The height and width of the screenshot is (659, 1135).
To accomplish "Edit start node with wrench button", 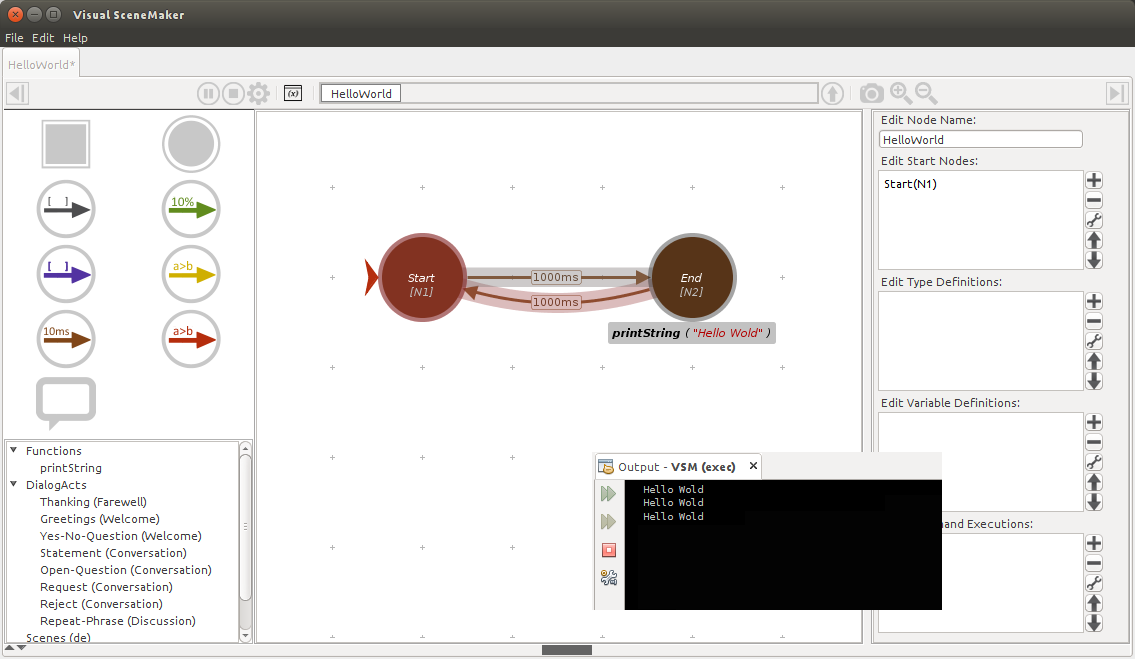I will coord(1094,221).
